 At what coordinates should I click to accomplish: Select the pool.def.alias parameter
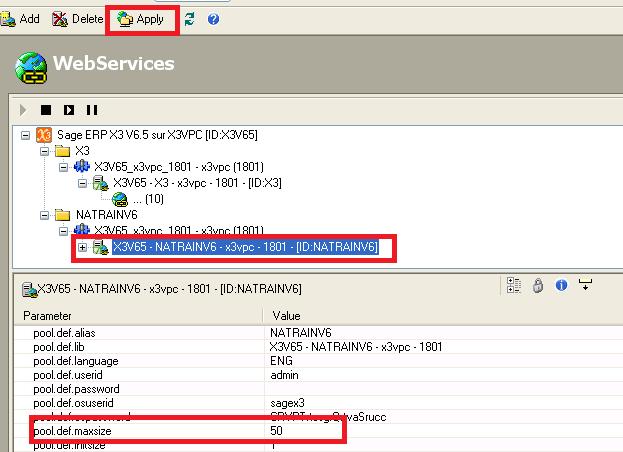(x=64, y=333)
